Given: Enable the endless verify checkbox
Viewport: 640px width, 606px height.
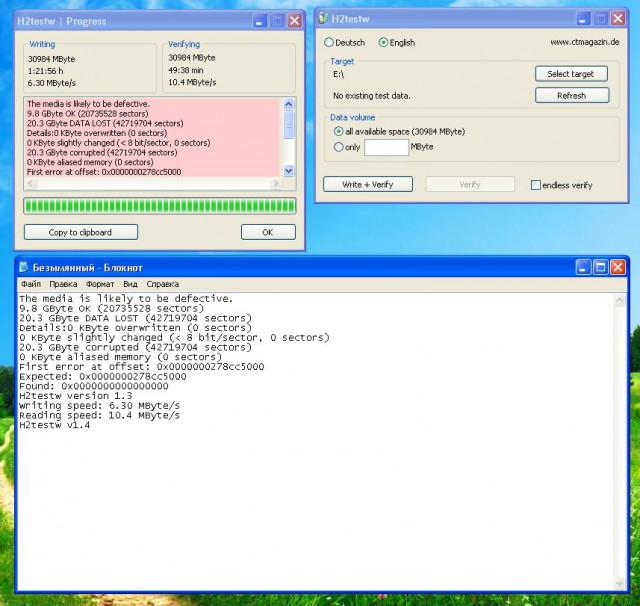Looking at the screenshot, I should coord(536,185).
